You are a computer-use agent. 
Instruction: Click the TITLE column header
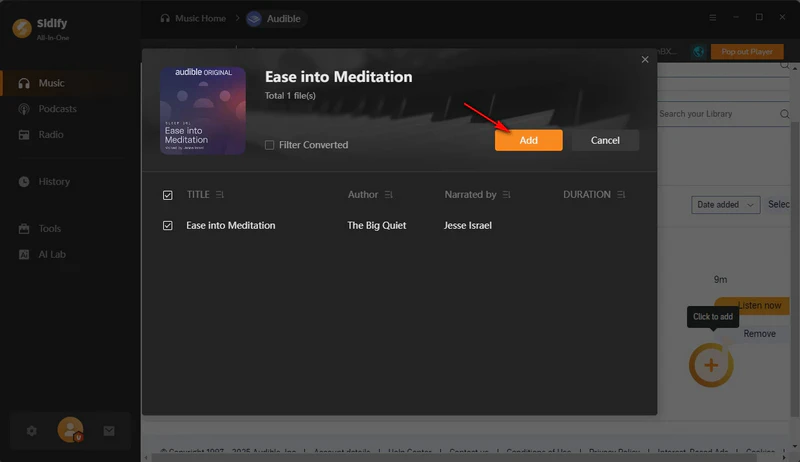[198, 195]
